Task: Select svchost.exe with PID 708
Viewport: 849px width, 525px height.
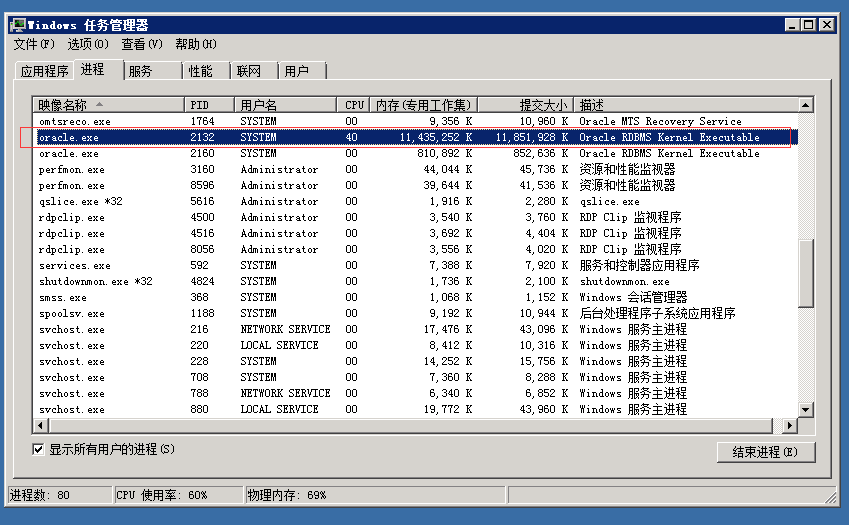Action: (x=415, y=377)
